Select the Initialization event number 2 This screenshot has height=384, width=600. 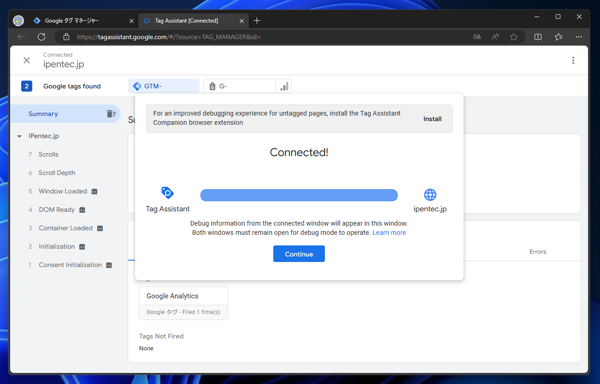[57, 246]
